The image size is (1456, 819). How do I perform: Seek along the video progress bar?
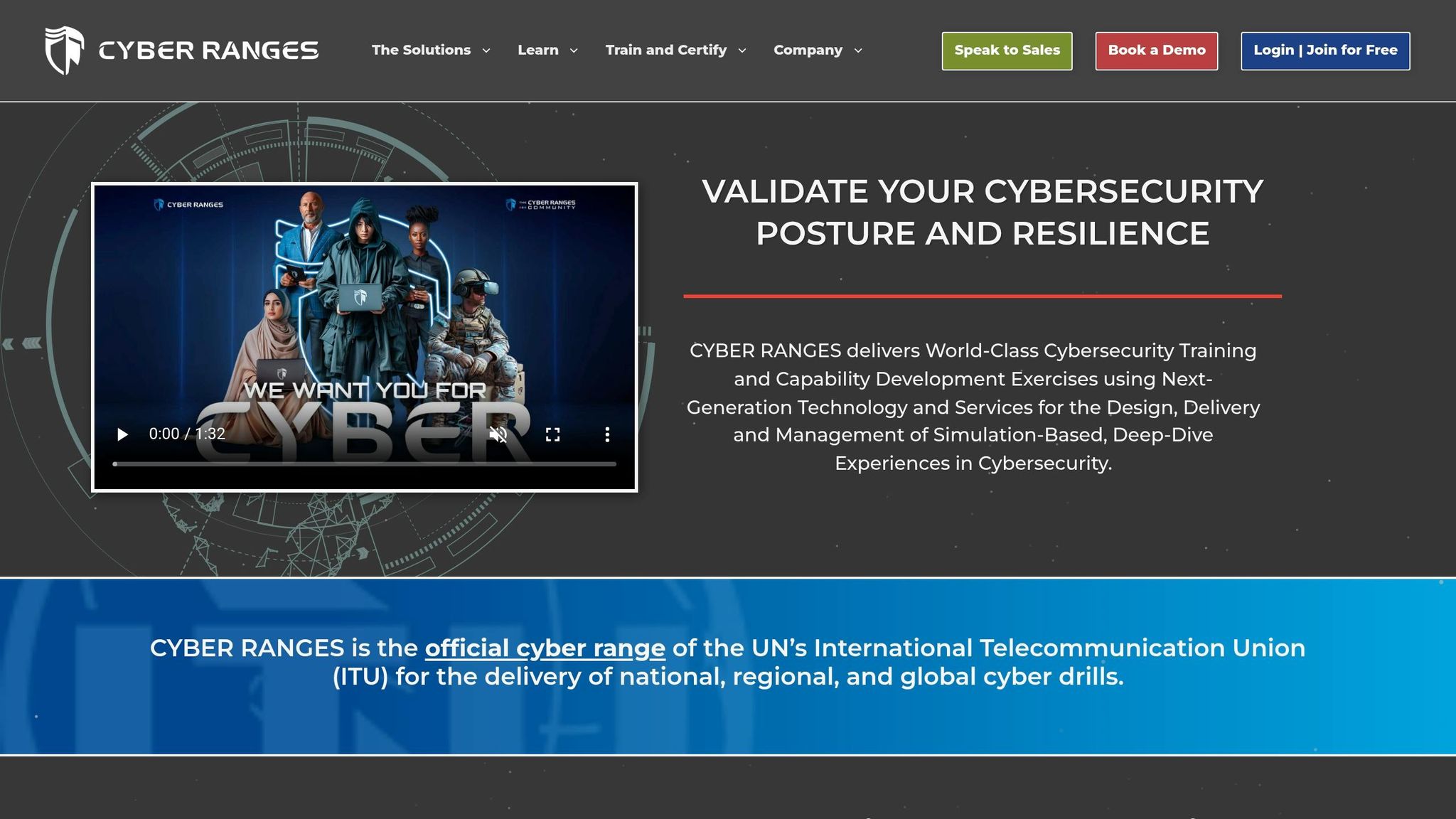(364, 464)
